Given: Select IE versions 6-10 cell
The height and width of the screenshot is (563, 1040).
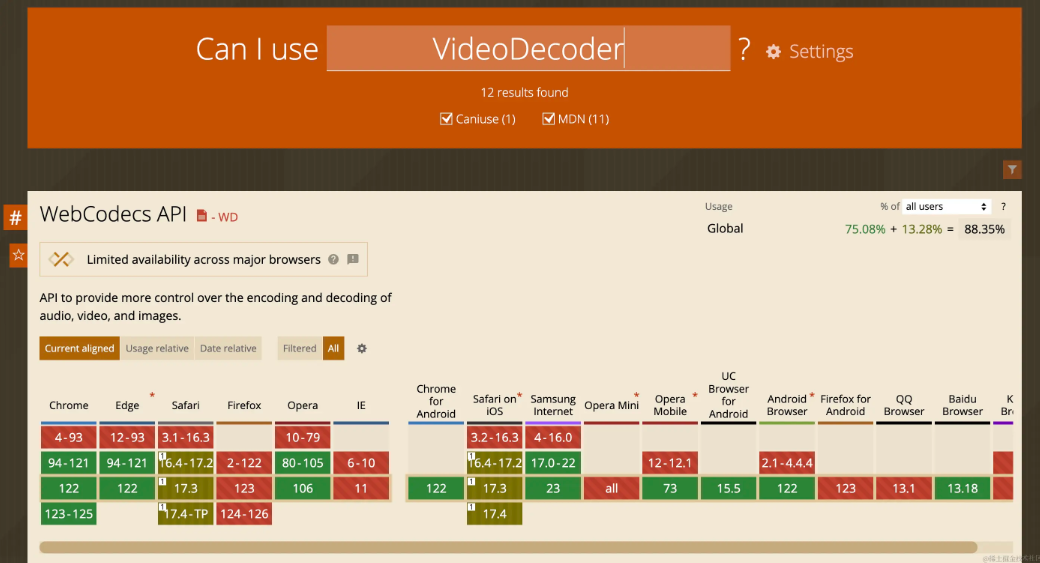Looking at the screenshot, I should [x=361, y=463].
